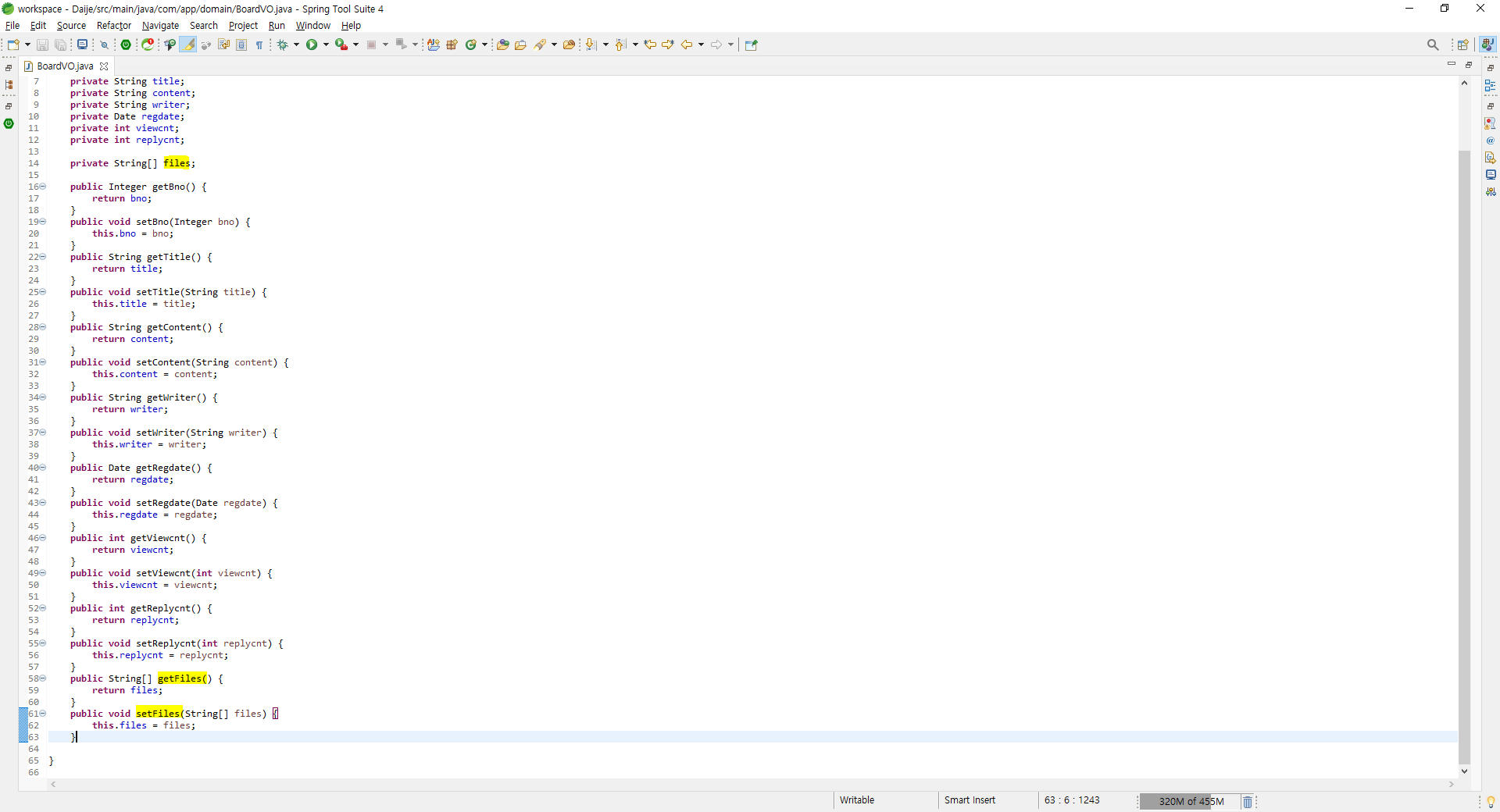Open the Outline view icon in right trim
Screen dimensions: 1500x812
[1491, 86]
